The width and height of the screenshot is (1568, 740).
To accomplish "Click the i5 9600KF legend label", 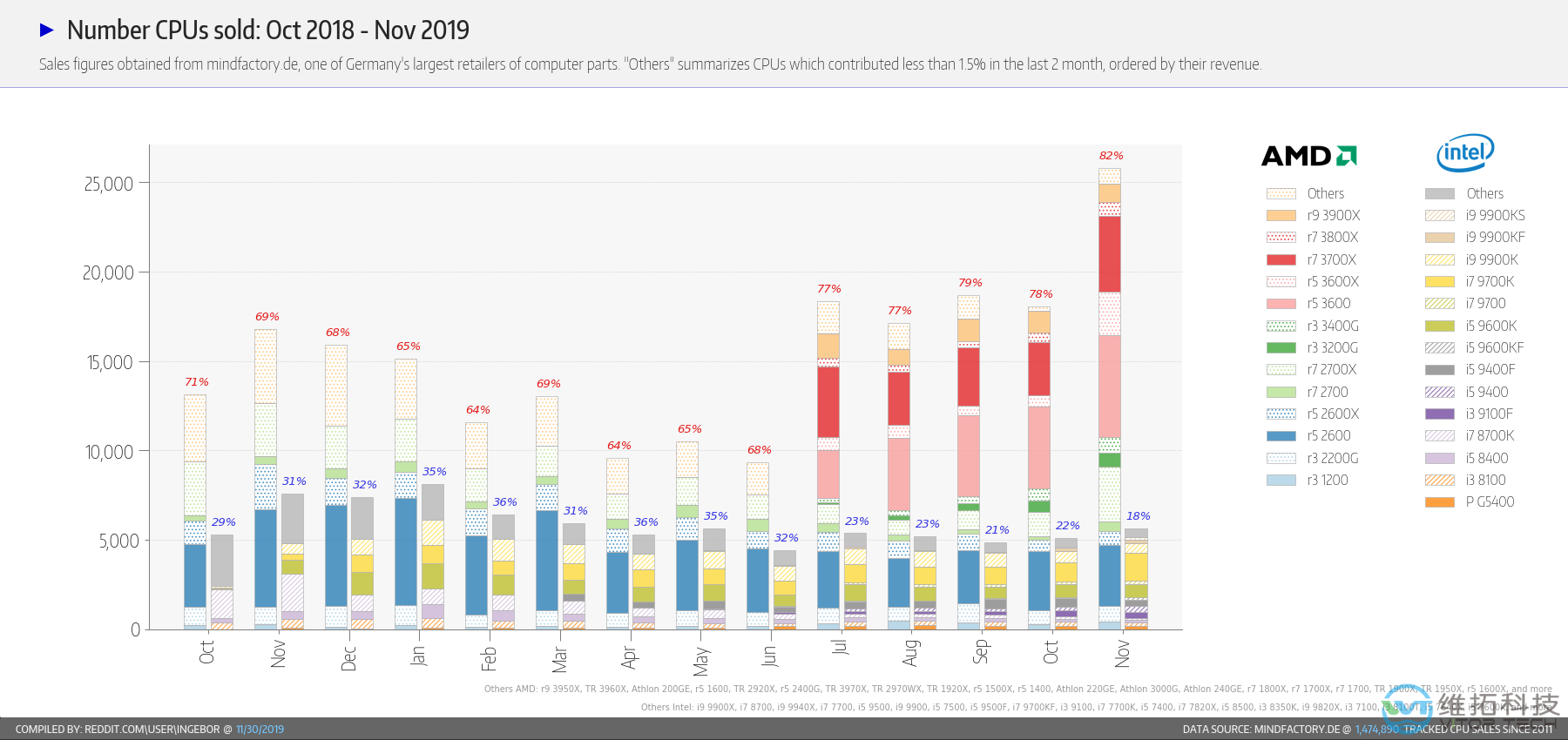I will (x=1495, y=347).
